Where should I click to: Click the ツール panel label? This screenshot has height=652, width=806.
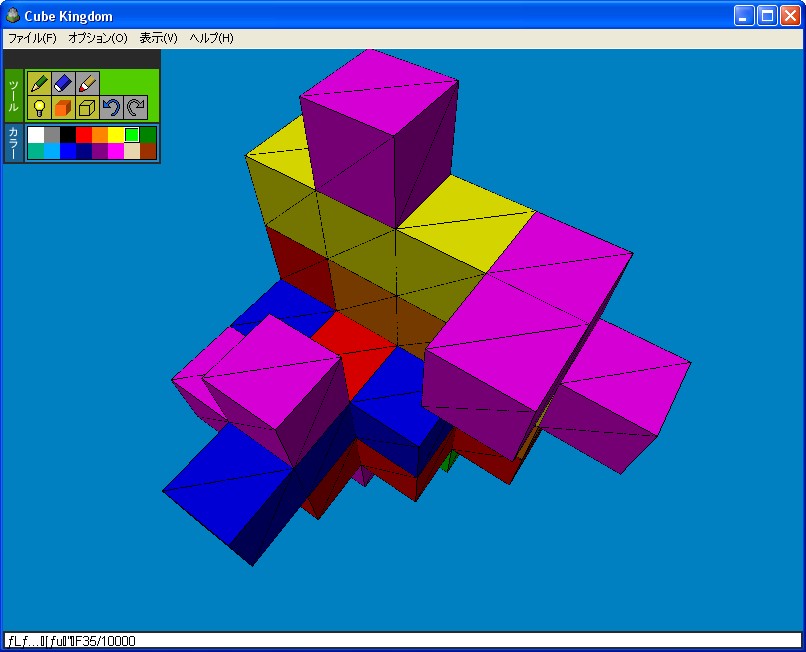(x=13, y=95)
